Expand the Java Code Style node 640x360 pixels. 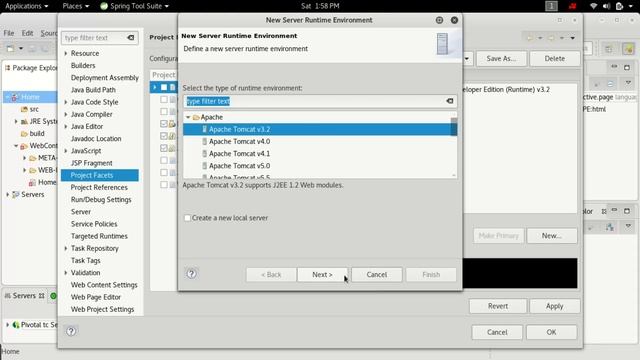pos(66,102)
